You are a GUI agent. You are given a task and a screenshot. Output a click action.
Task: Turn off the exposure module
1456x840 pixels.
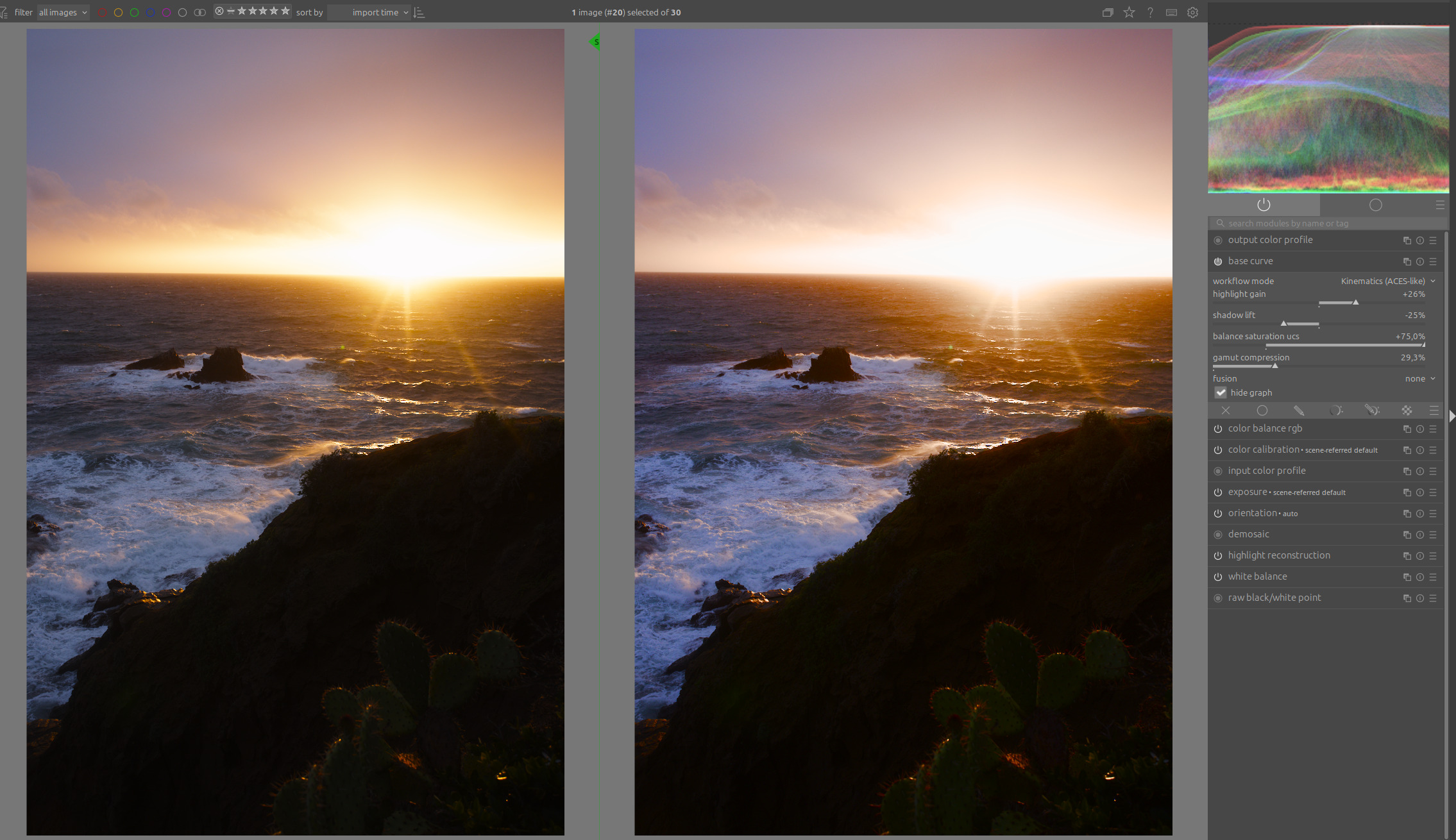coord(1218,492)
